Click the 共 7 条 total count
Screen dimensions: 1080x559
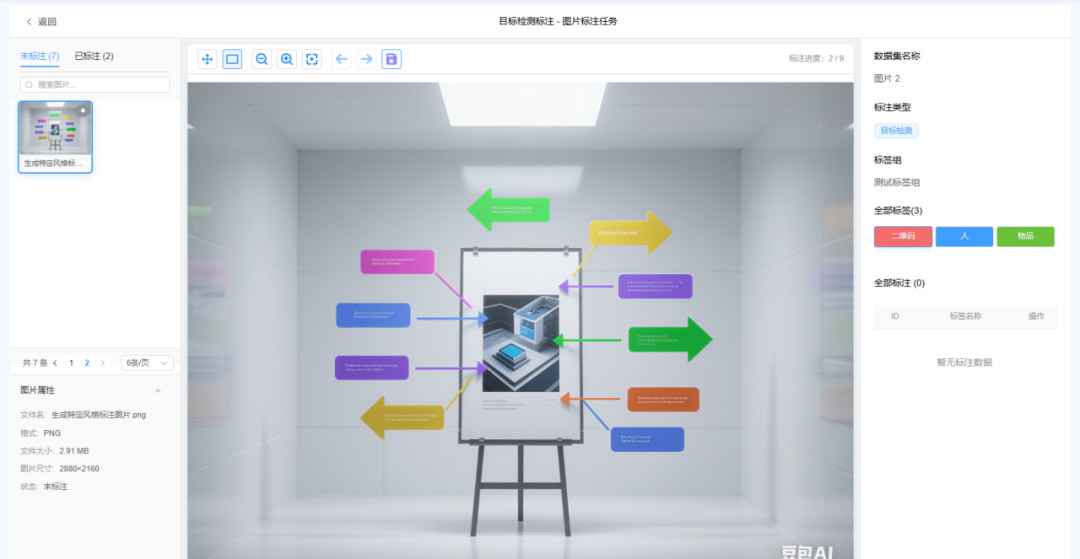coord(35,363)
